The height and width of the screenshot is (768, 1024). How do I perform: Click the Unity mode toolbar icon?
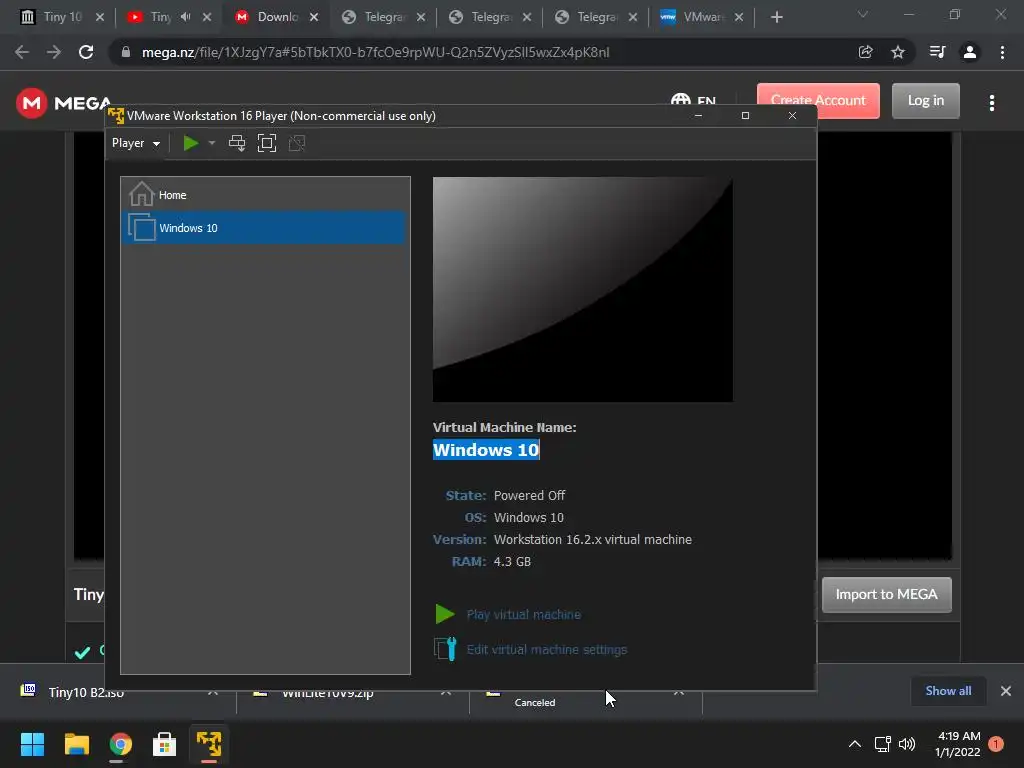click(297, 143)
